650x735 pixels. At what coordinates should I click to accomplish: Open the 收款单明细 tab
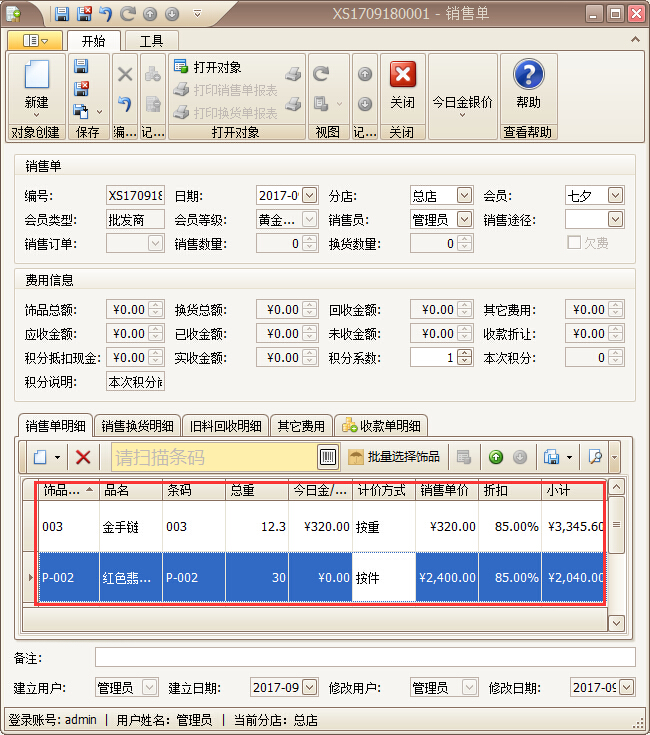[x=383, y=426]
